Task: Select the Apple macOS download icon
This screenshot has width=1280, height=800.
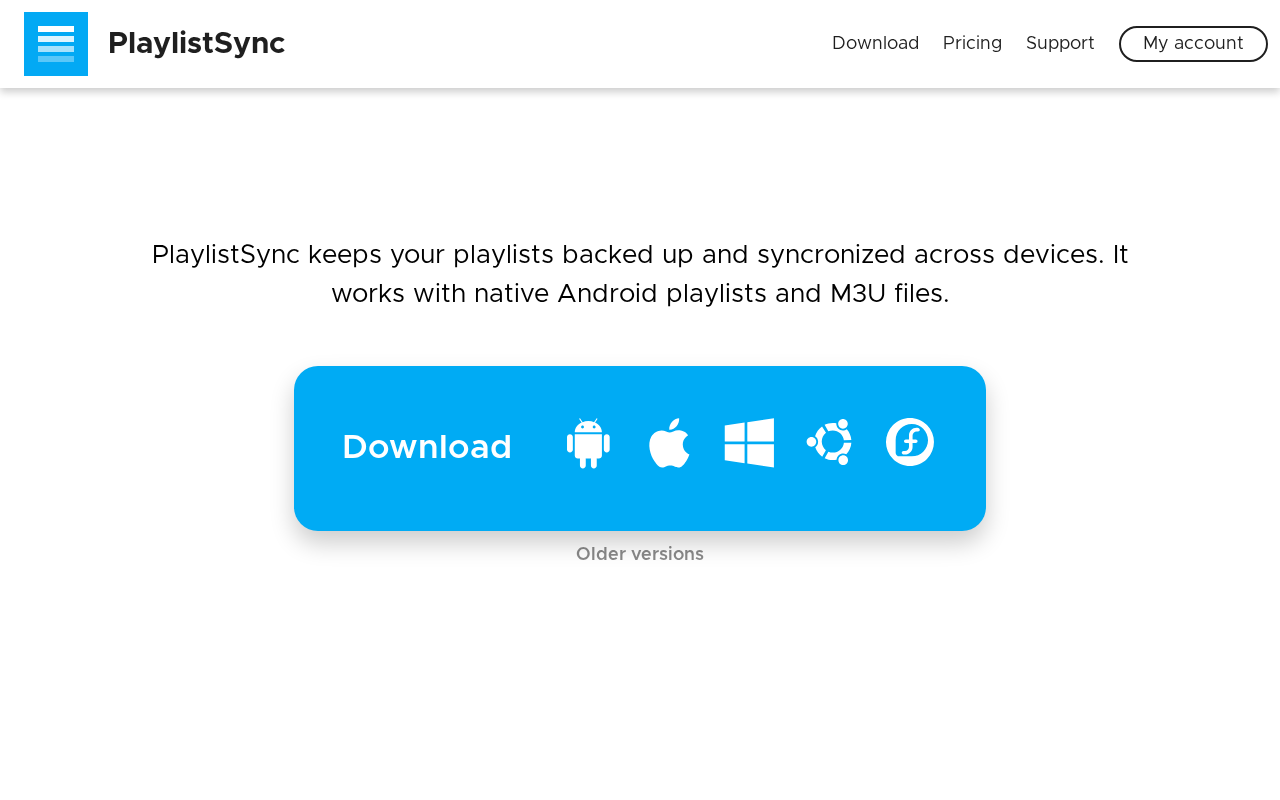Action: [x=669, y=443]
